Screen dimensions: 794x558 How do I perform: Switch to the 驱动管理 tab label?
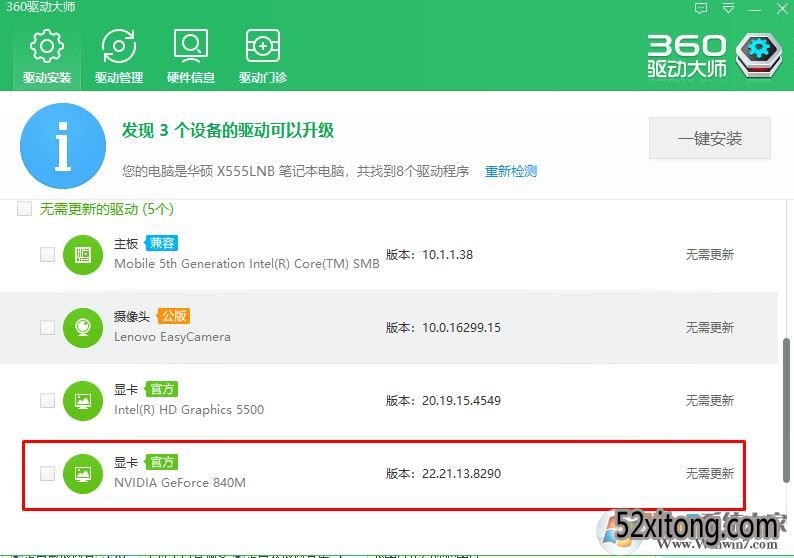118,77
